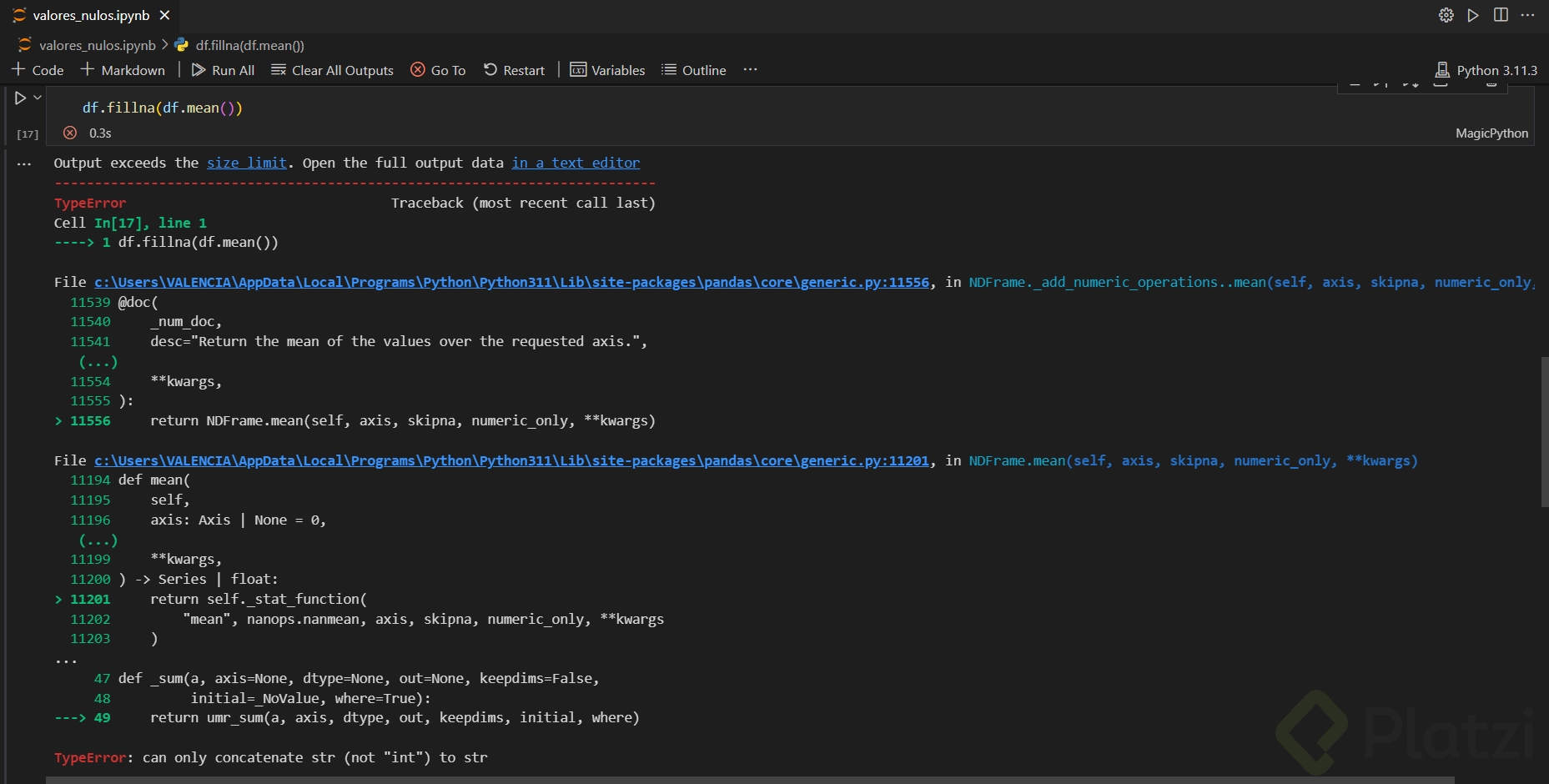Click the kernel server icon next to Python 3.11.3
The image size is (1549, 784).
1442,70
